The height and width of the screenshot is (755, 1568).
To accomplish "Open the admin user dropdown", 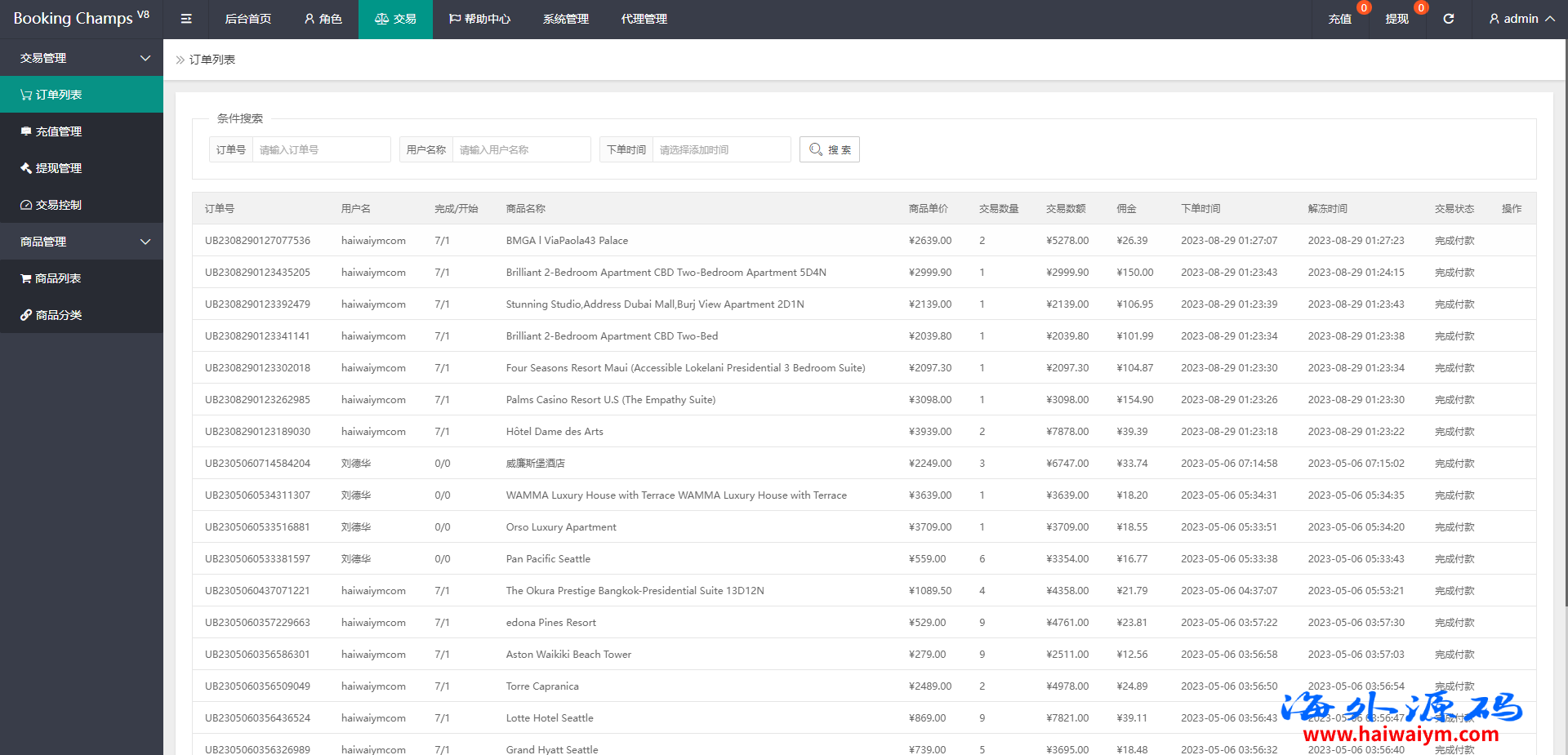I will 1521,19.
